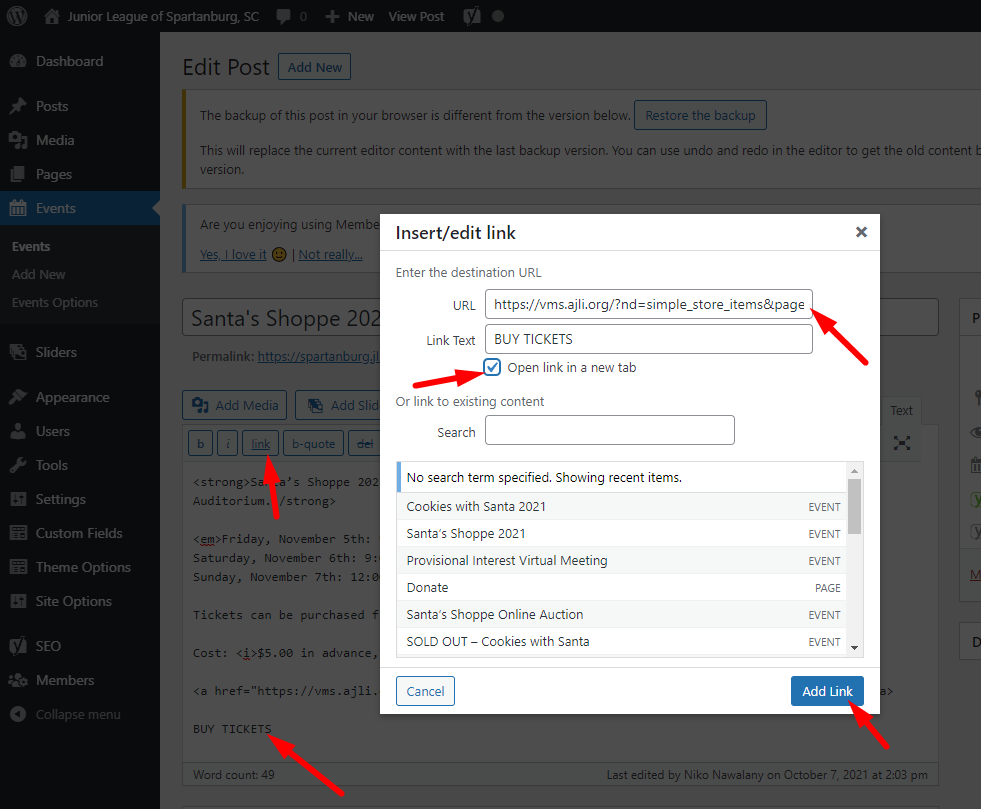The width and height of the screenshot is (981, 809).
Task: Click the SEO Yoast icon in sidebar
Action: click(x=18, y=646)
